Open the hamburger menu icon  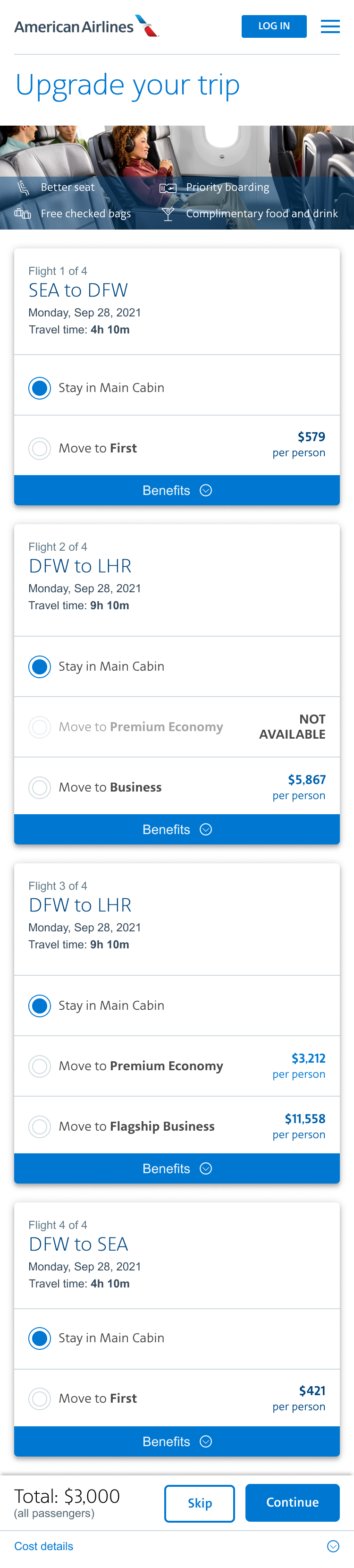coord(329,26)
